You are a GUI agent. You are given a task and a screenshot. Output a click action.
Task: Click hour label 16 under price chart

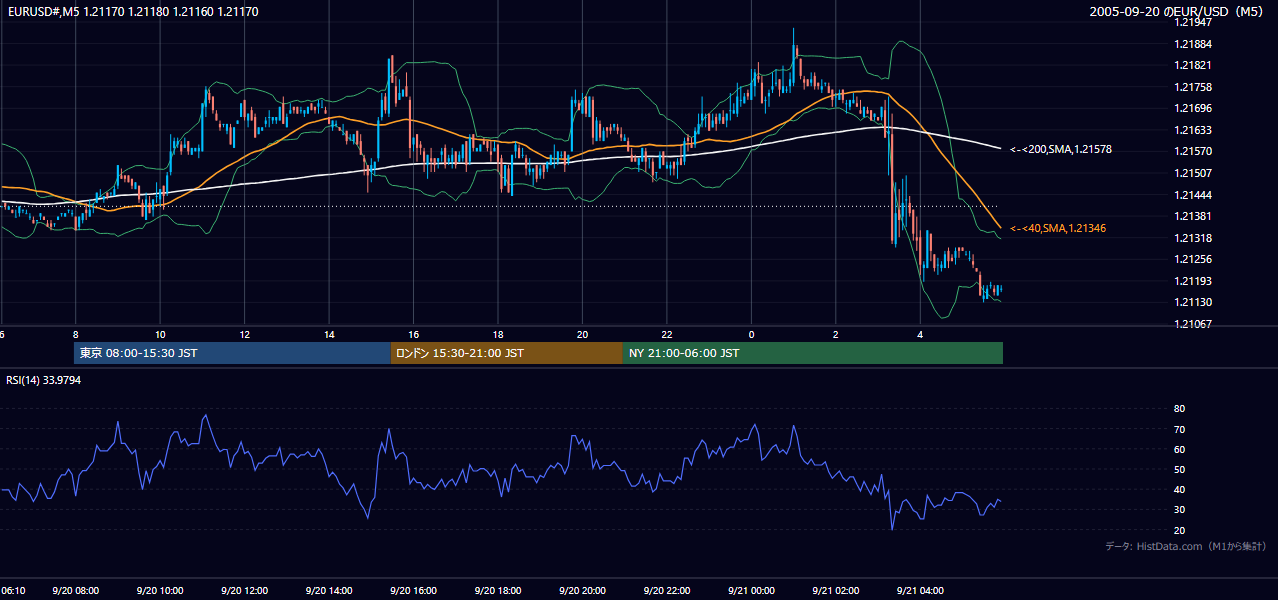(x=413, y=334)
